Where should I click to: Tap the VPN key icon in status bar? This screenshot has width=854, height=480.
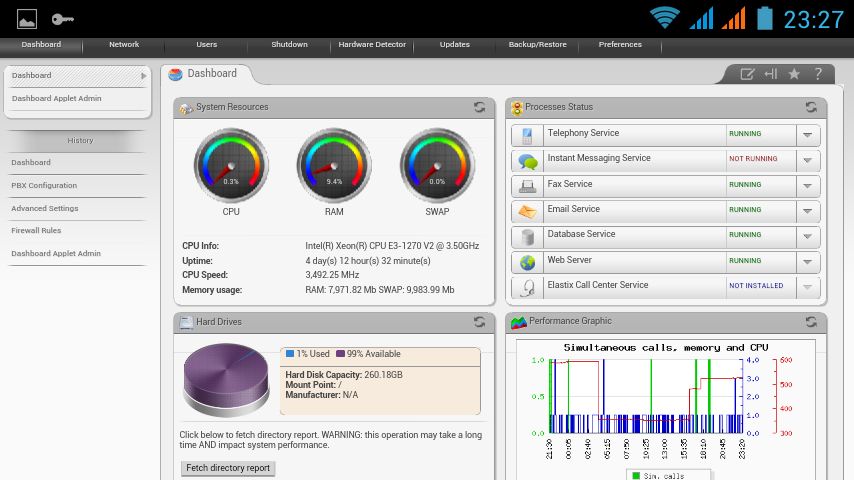[63, 20]
